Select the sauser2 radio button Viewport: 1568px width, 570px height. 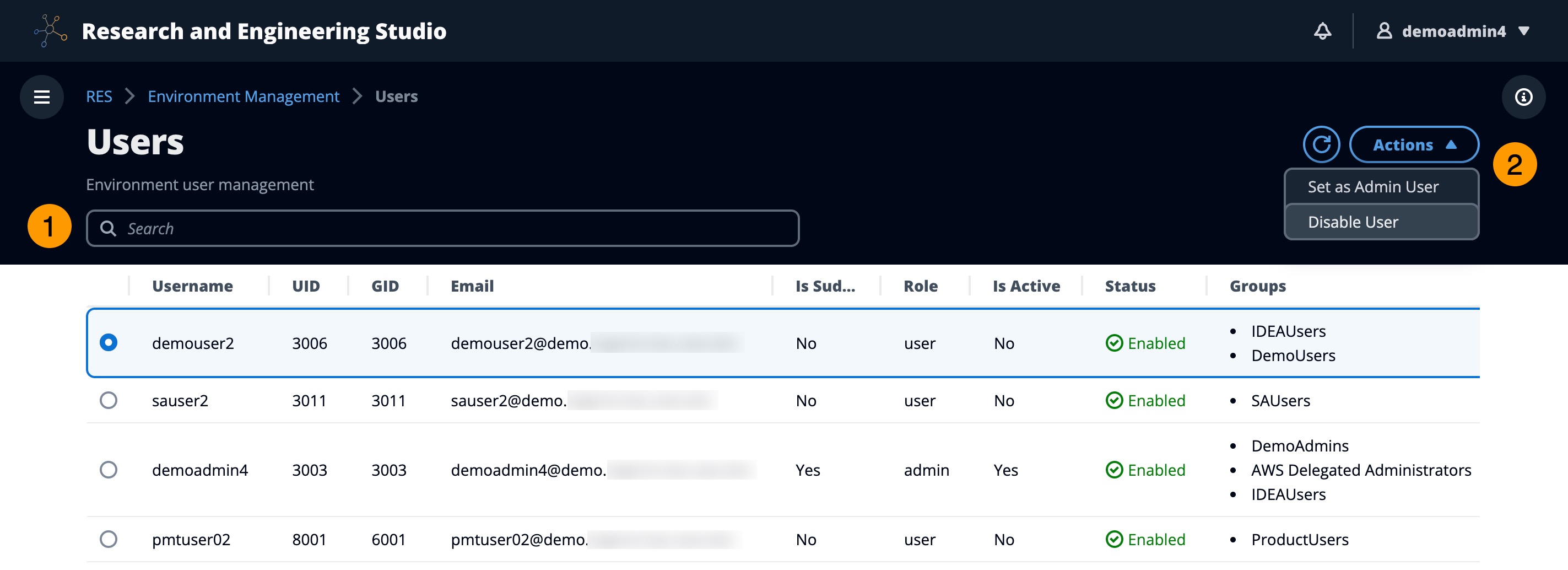(x=109, y=400)
